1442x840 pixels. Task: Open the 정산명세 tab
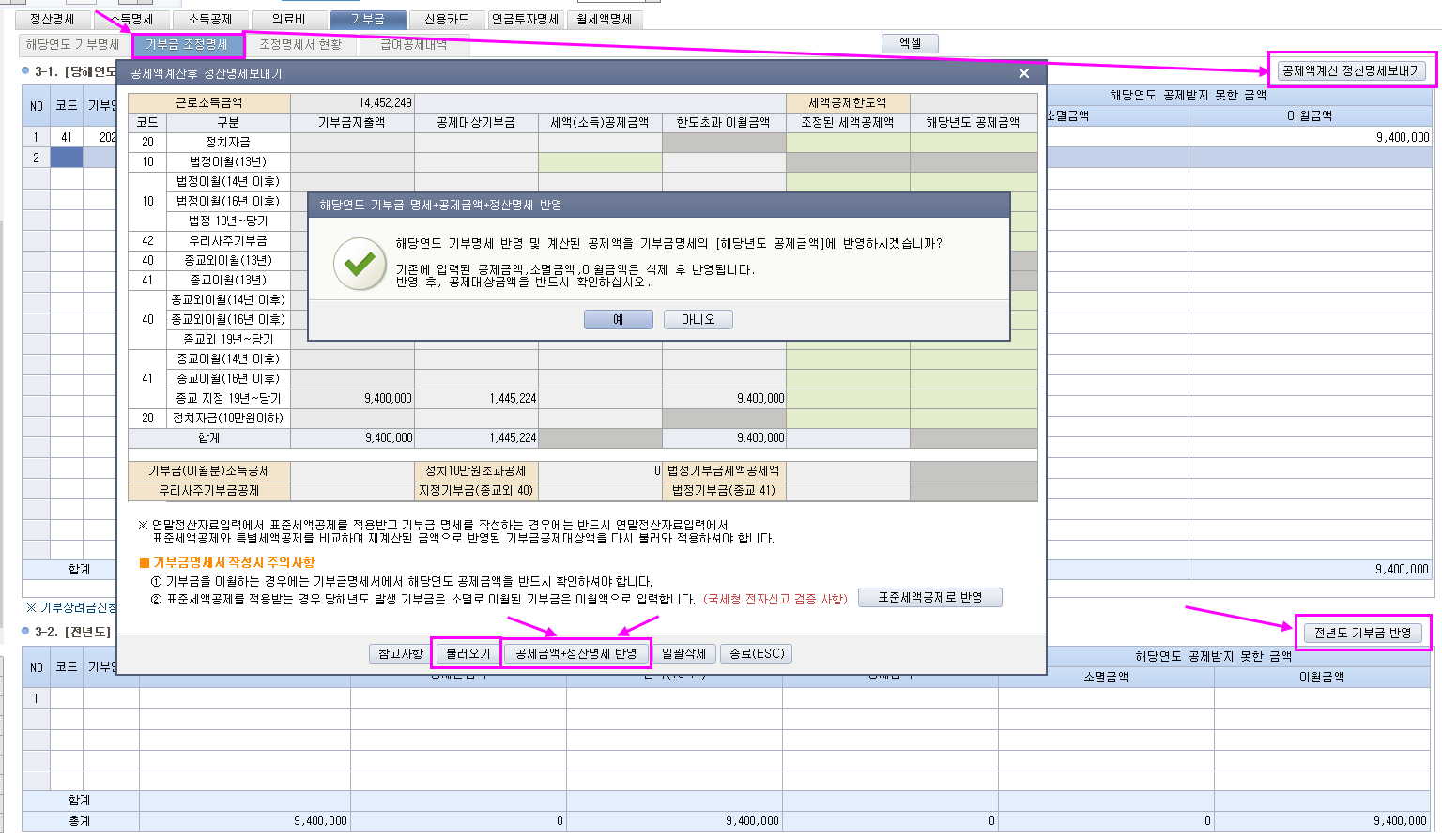coord(53,19)
